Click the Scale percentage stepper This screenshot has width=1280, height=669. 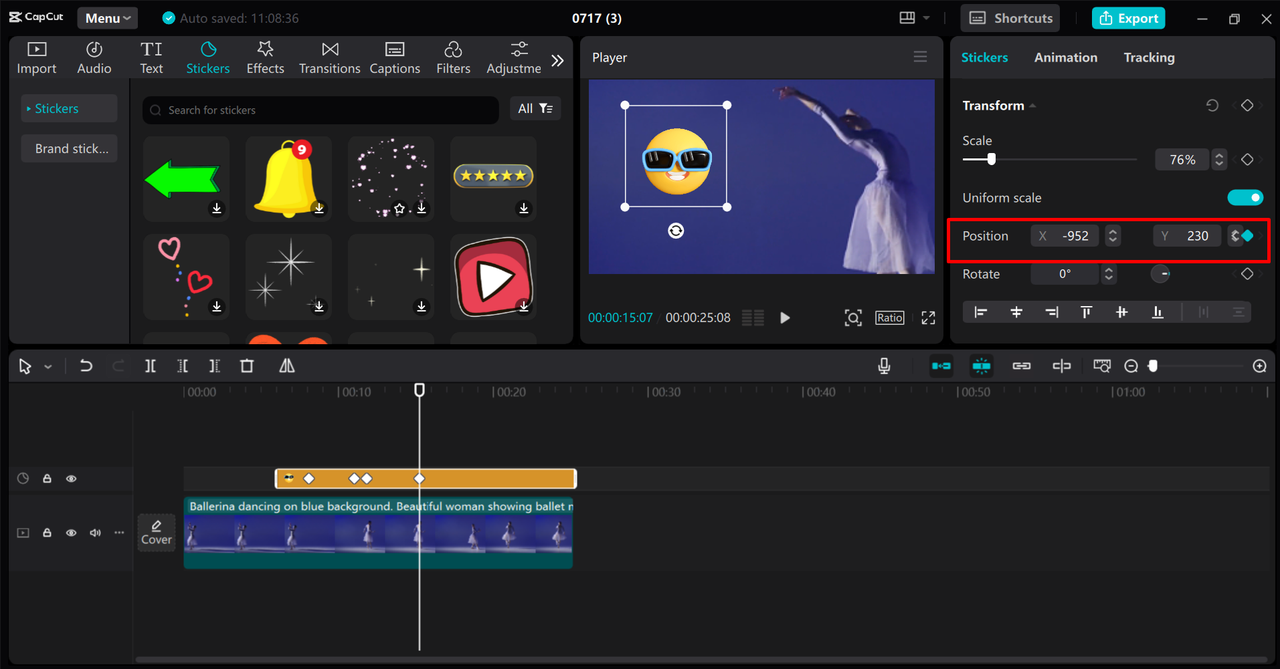click(x=1219, y=160)
